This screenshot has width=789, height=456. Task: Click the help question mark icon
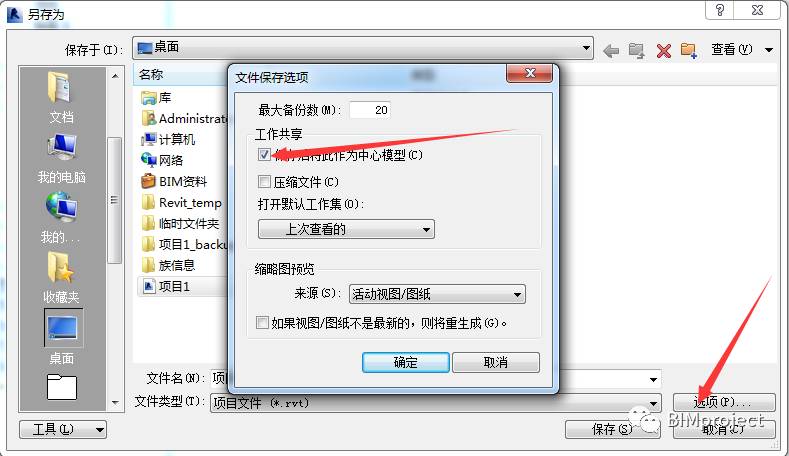[720, 10]
